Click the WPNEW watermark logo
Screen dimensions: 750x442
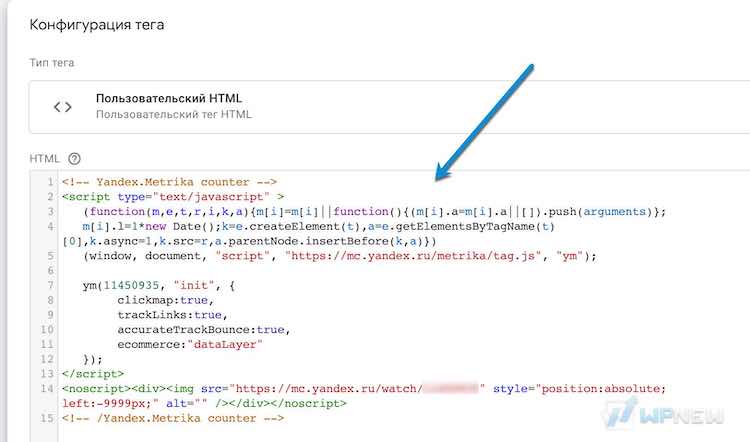click(x=664, y=414)
